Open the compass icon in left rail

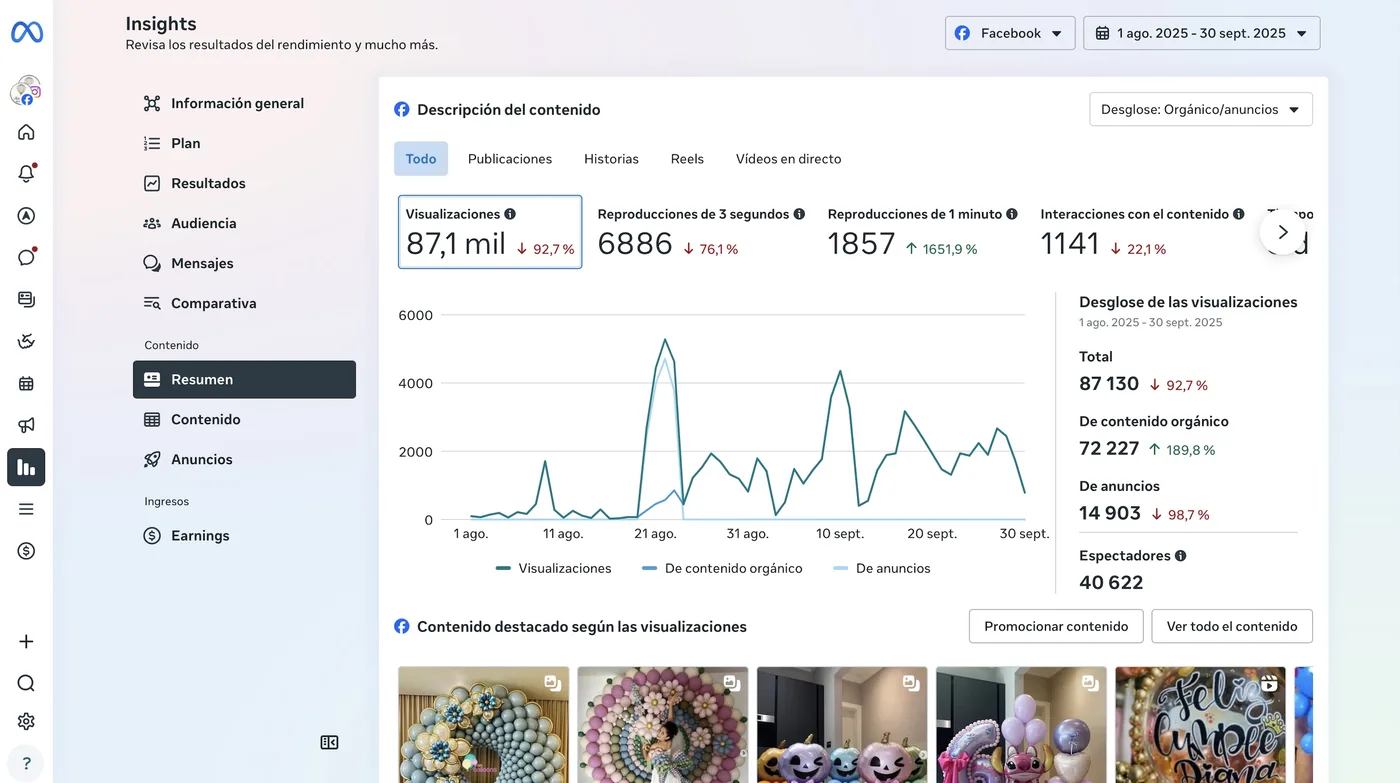(26, 216)
